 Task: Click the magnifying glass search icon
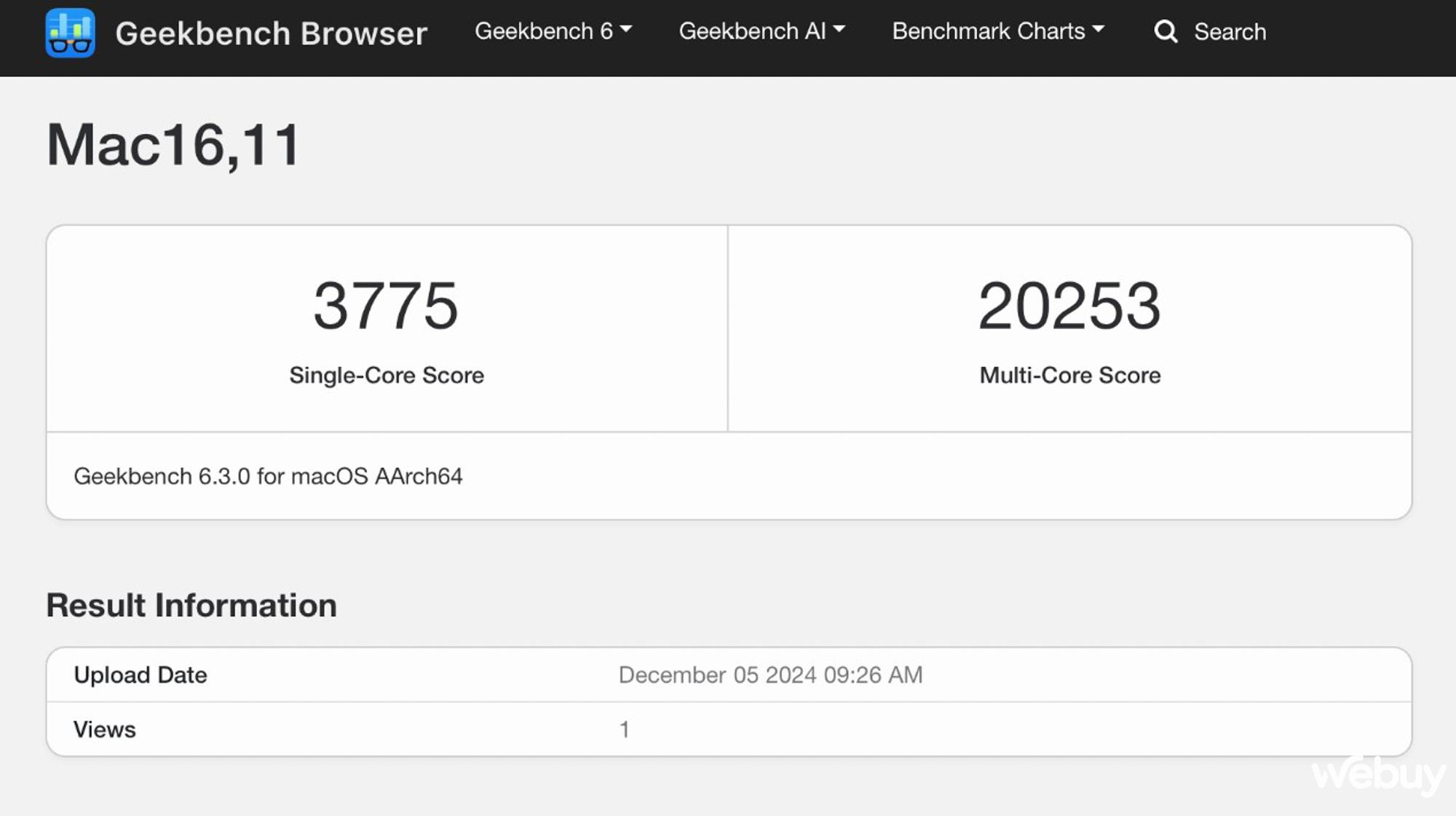pyautogui.click(x=1166, y=31)
